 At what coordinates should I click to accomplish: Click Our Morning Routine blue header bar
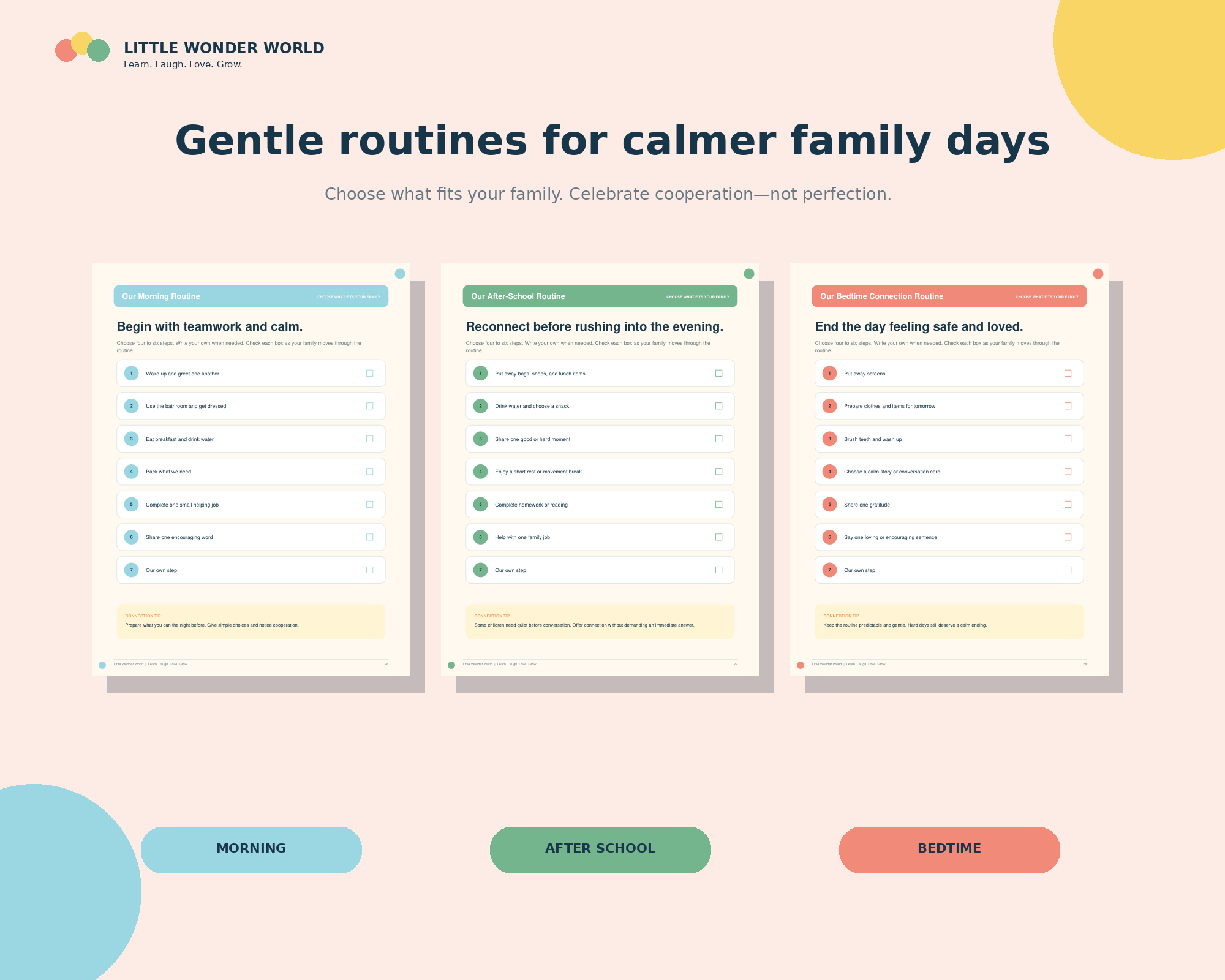(251, 296)
